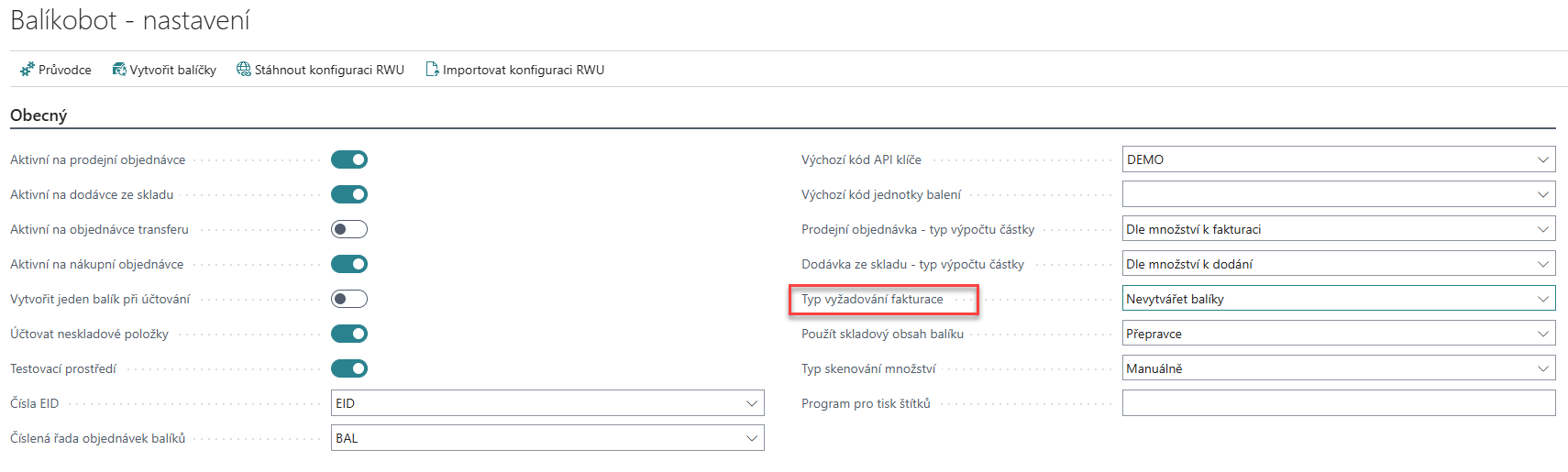Open Prodejní objednávka typ výpočtu částky dropdown arrow
1568x472 pixels.
(x=1543, y=229)
